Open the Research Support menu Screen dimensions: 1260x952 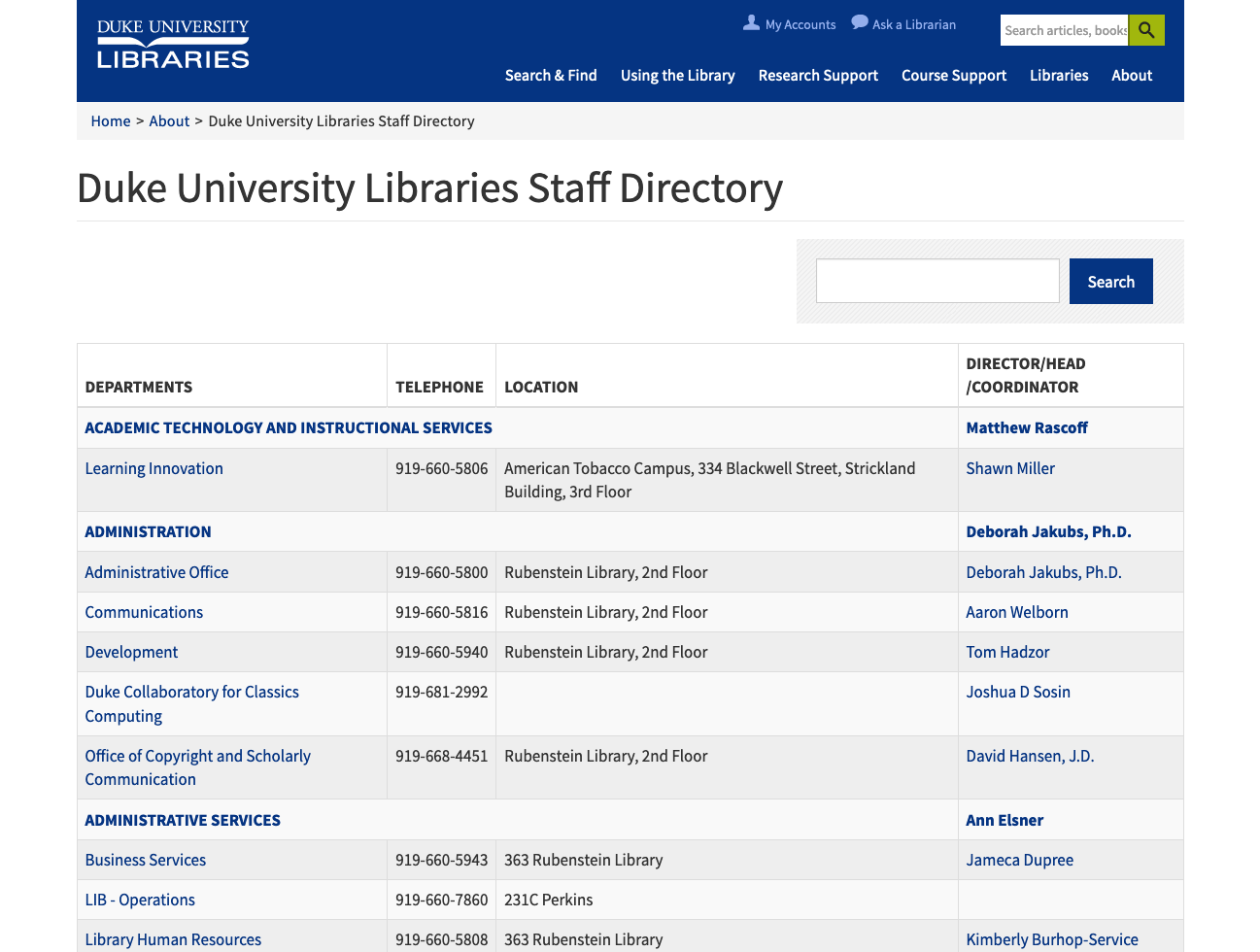(818, 75)
